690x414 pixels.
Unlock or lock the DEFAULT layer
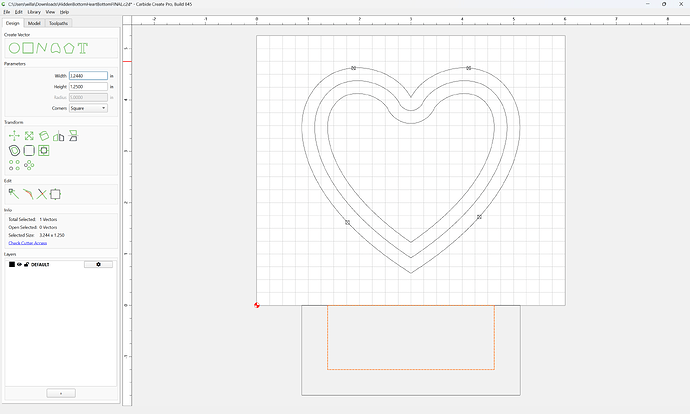point(26,264)
